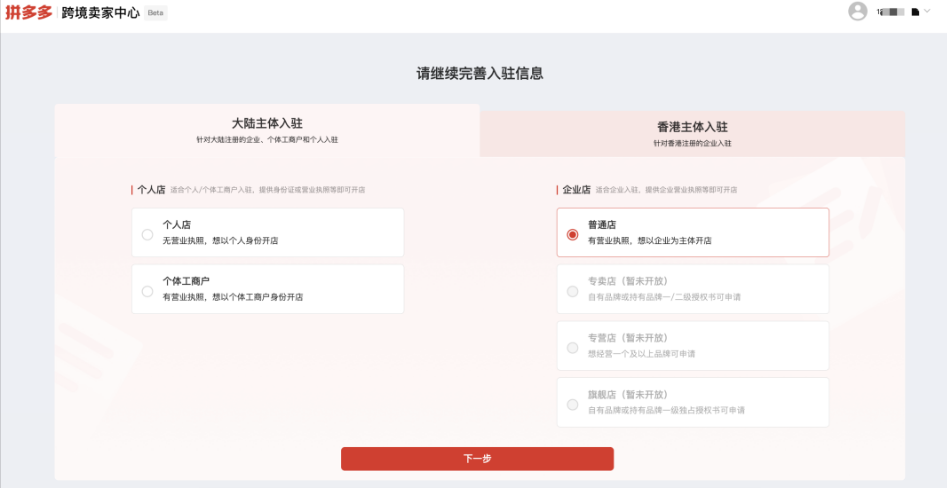This screenshot has height=488, width=947.
Task: Expand the account dropdown chevron
Action: point(927,11)
